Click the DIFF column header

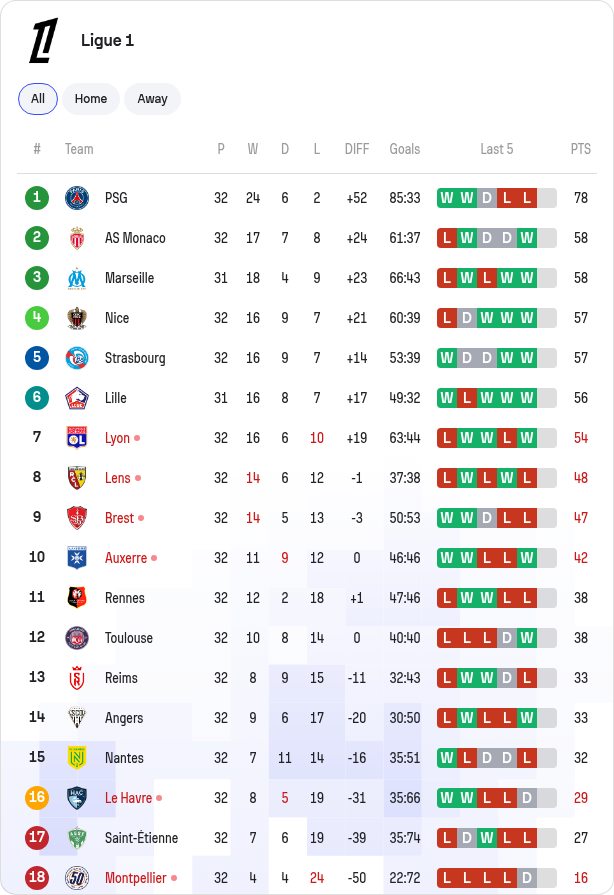pyautogui.click(x=357, y=149)
